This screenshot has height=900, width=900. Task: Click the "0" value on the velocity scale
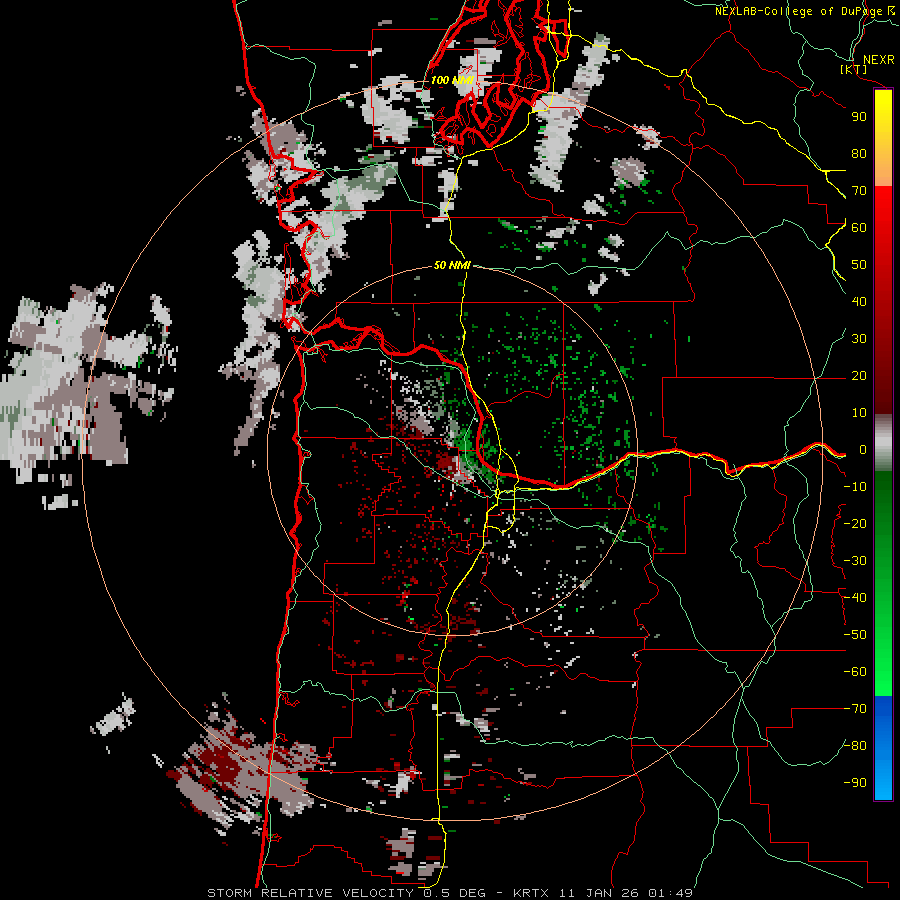[x=863, y=450]
